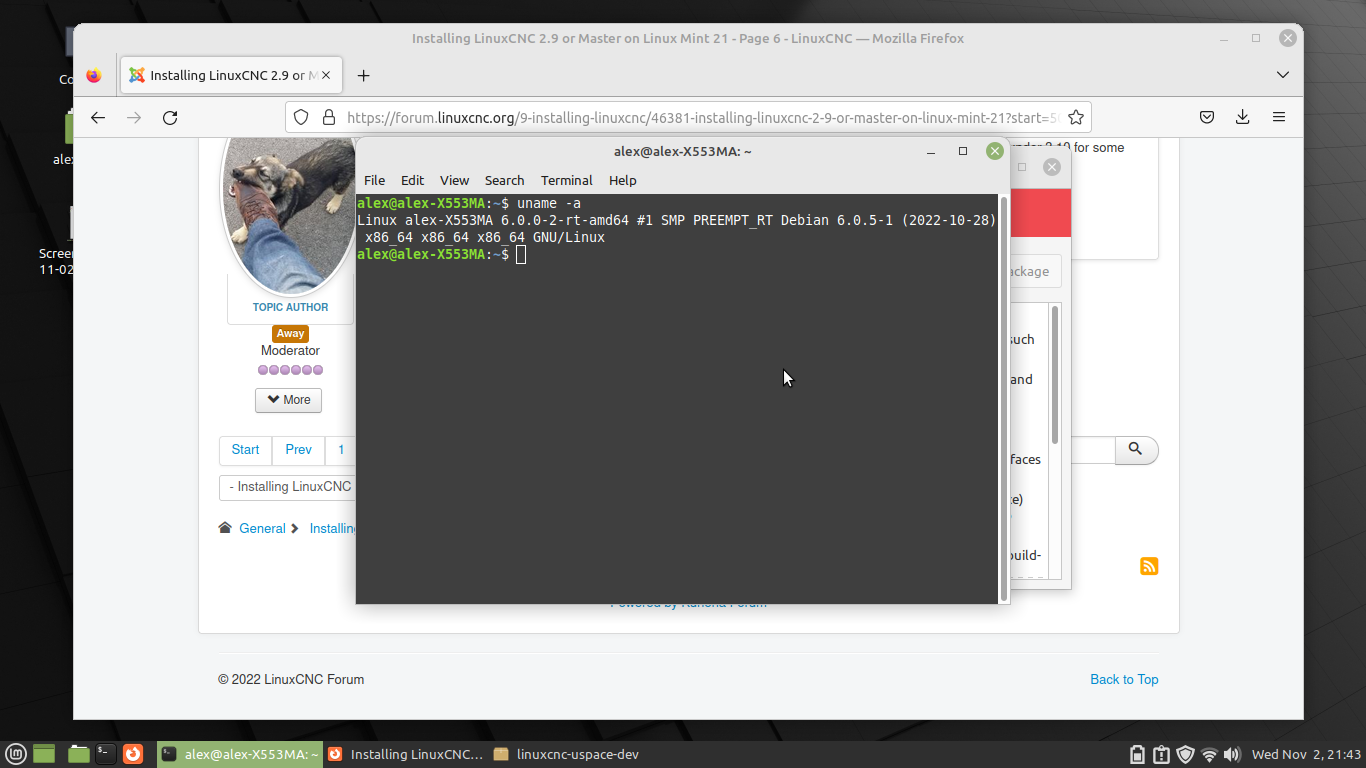The width and height of the screenshot is (1366, 768).
Task: Click the home breadcrumb icon
Action: [225, 528]
